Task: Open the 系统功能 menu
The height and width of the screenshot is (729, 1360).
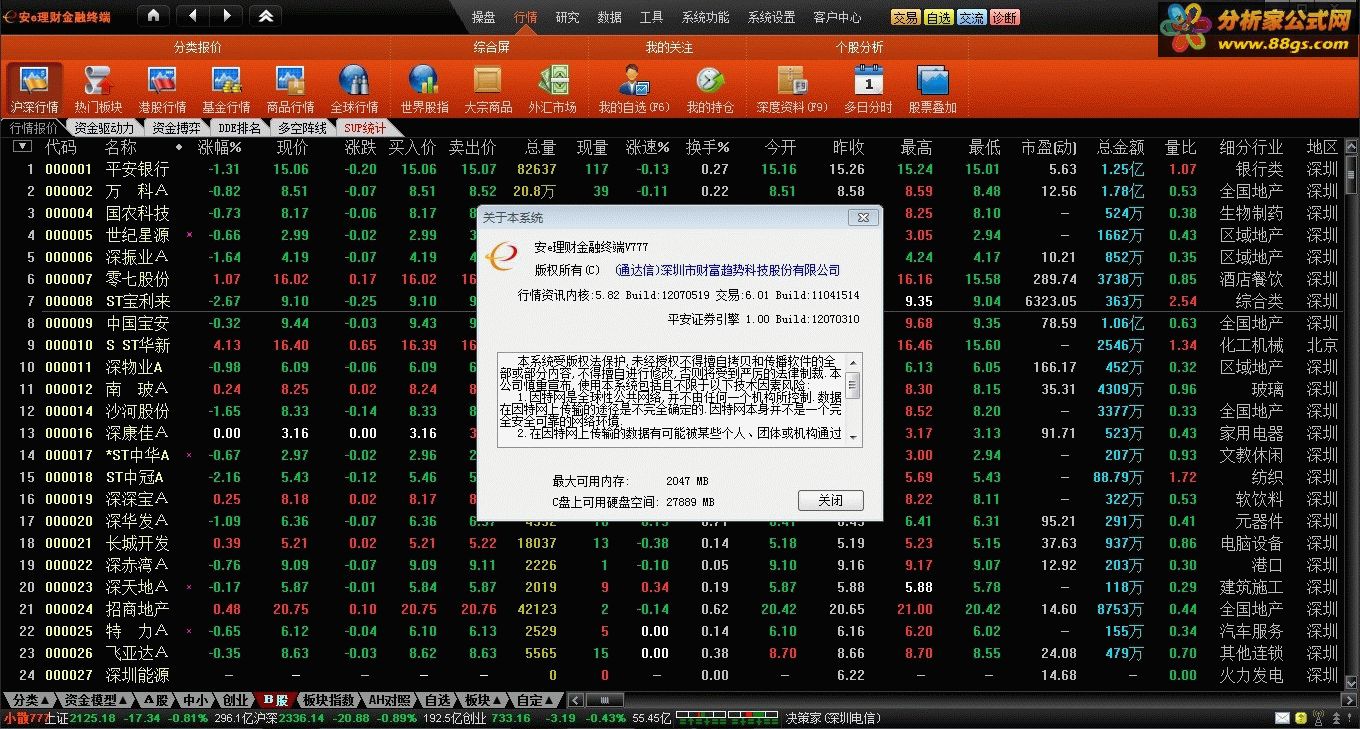Action: pos(705,17)
